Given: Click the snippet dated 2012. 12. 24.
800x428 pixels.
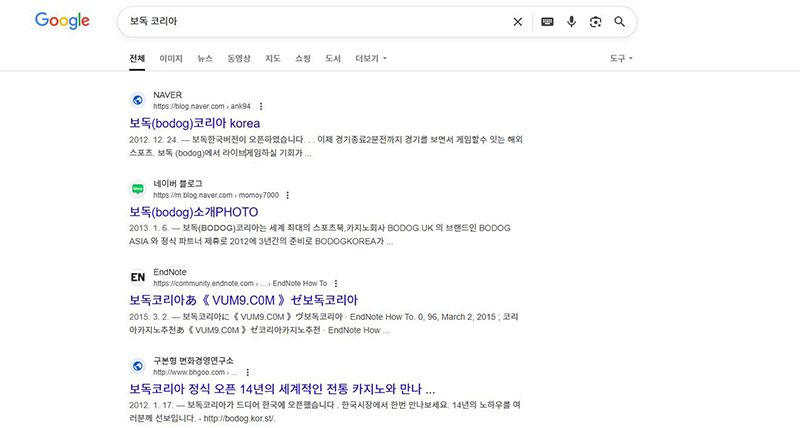Looking at the screenshot, I should (326, 146).
